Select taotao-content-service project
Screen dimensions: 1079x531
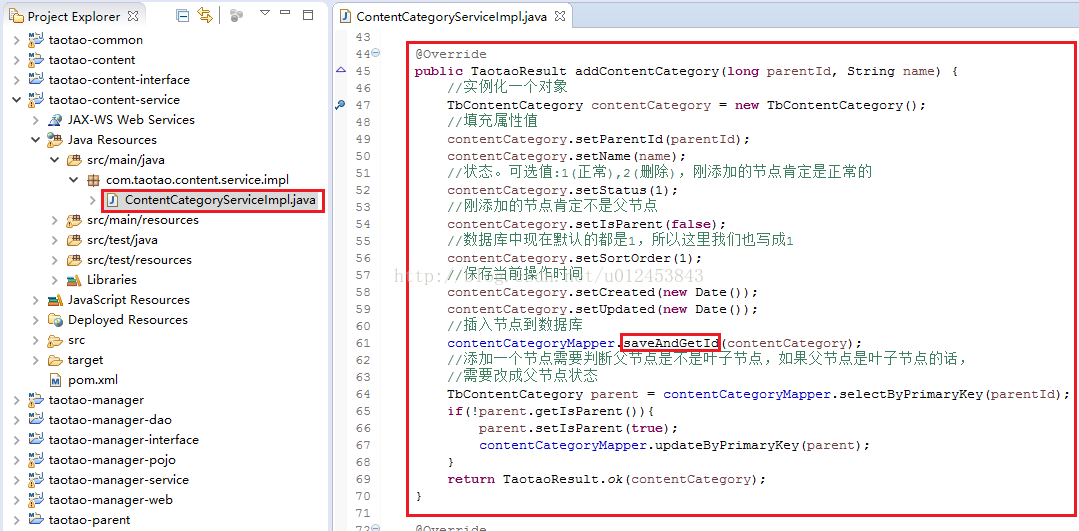click(114, 100)
